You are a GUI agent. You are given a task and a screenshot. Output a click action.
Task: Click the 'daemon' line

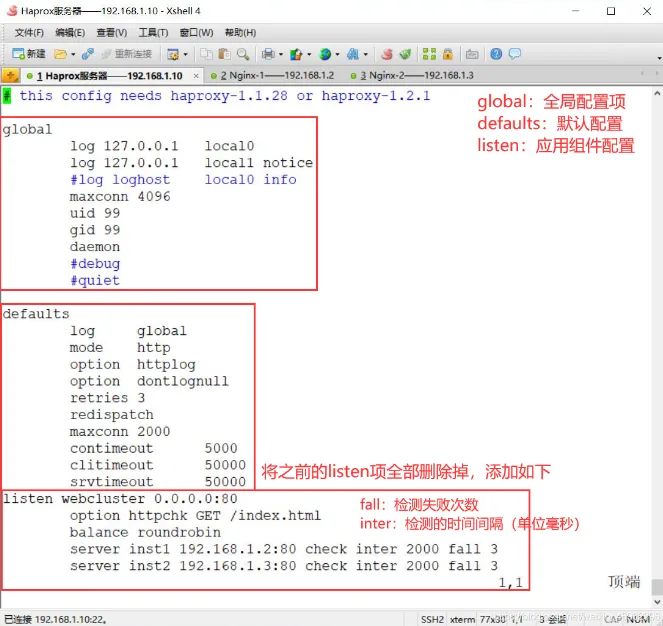[95, 247]
